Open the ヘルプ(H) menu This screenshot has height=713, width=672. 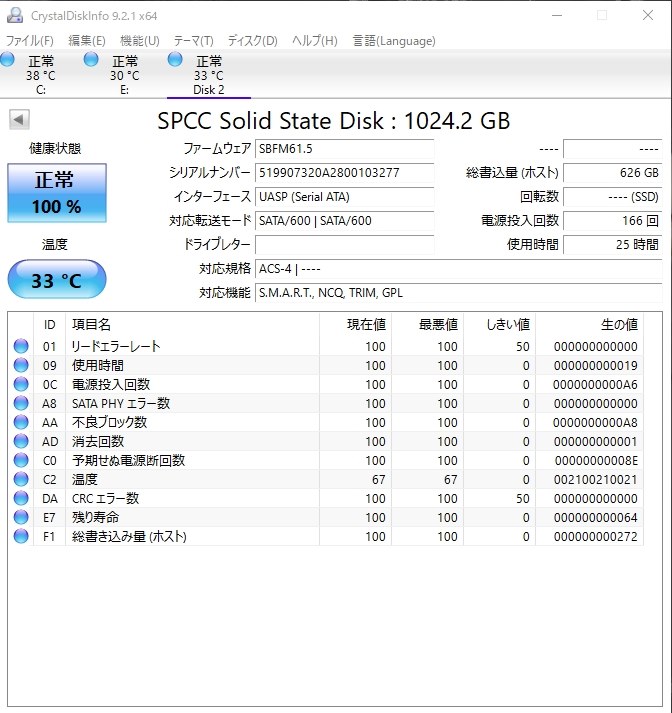[315, 41]
